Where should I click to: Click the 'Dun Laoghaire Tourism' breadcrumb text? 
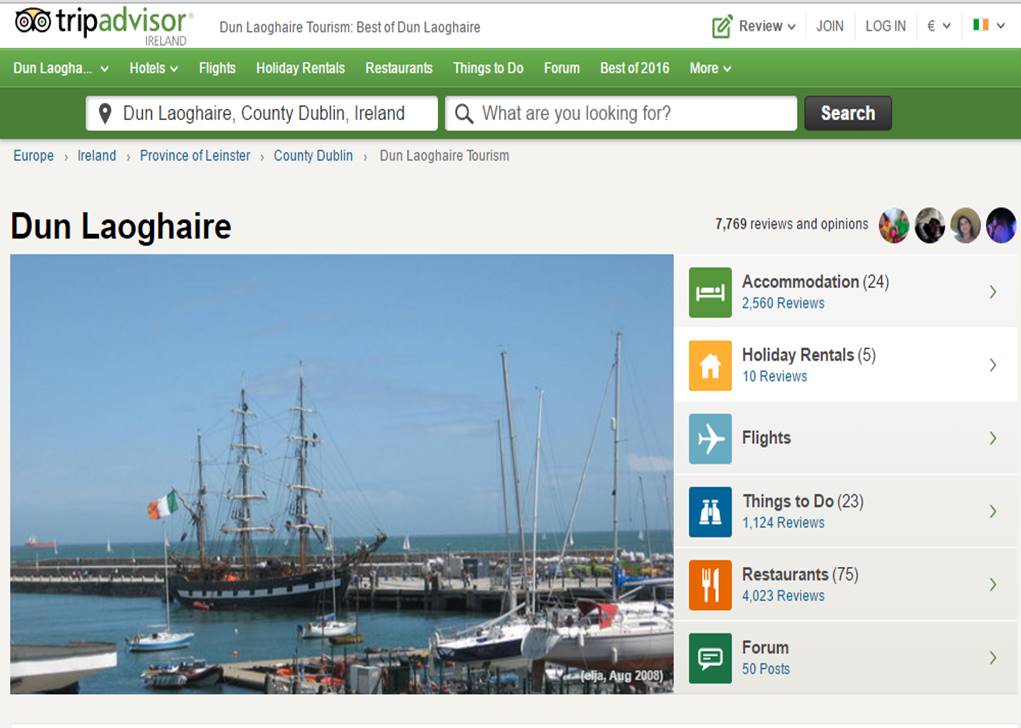click(444, 156)
